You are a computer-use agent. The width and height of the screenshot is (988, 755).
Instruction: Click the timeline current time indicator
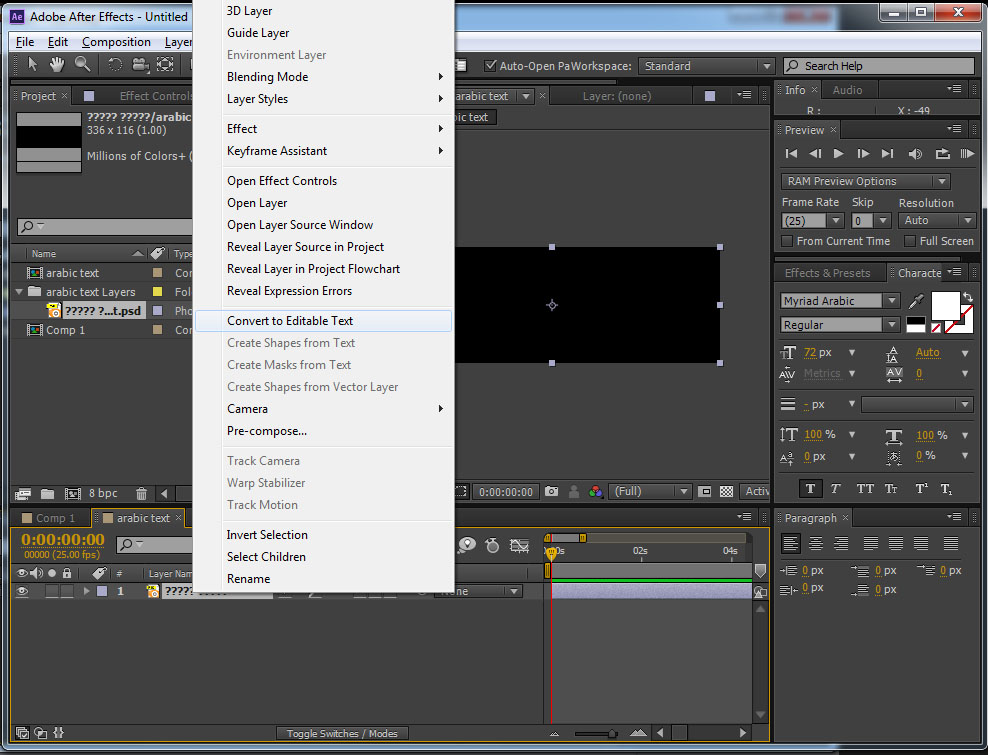pyautogui.click(x=551, y=553)
